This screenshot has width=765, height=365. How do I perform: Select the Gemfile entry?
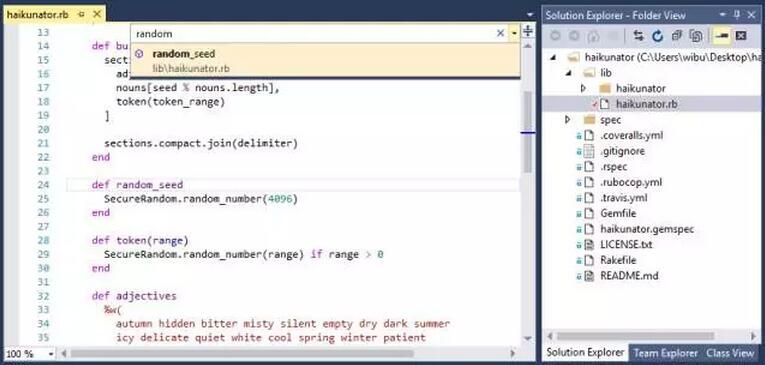(618, 213)
